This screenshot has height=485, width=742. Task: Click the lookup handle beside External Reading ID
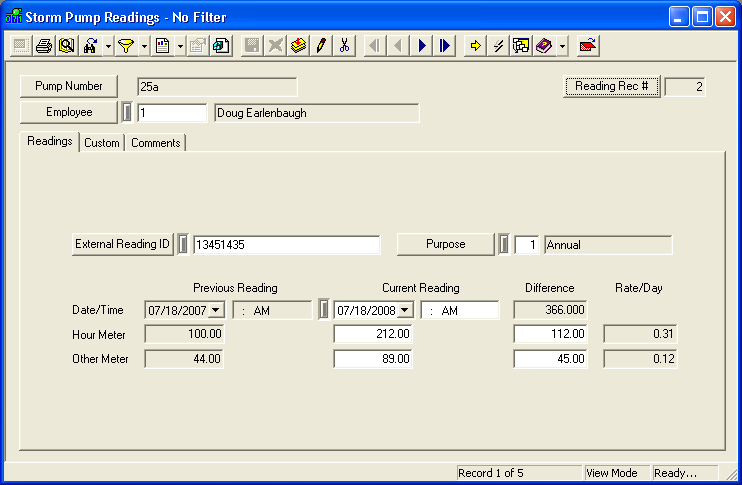(183, 245)
